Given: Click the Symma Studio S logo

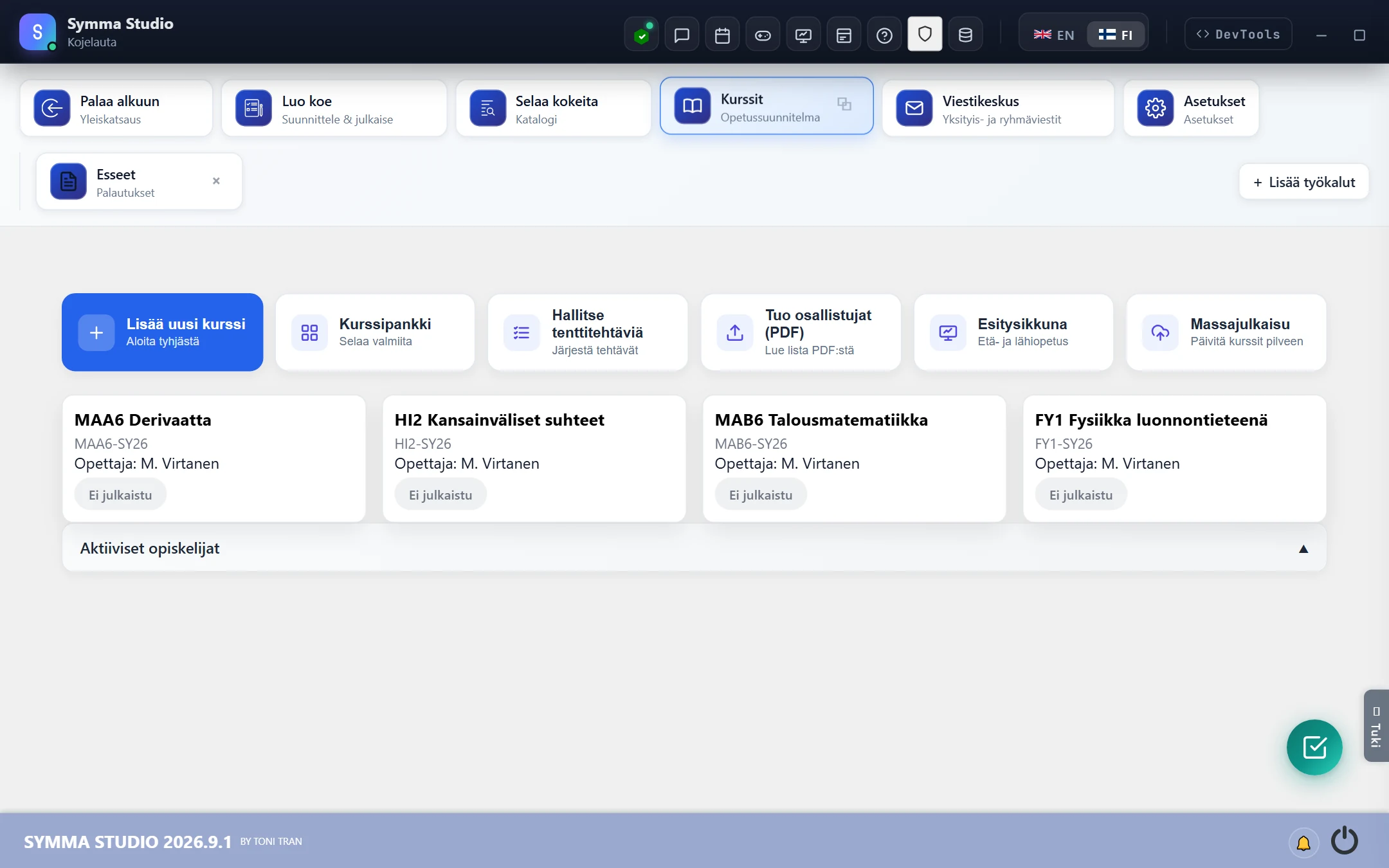Looking at the screenshot, I should [x=37, y=32].
